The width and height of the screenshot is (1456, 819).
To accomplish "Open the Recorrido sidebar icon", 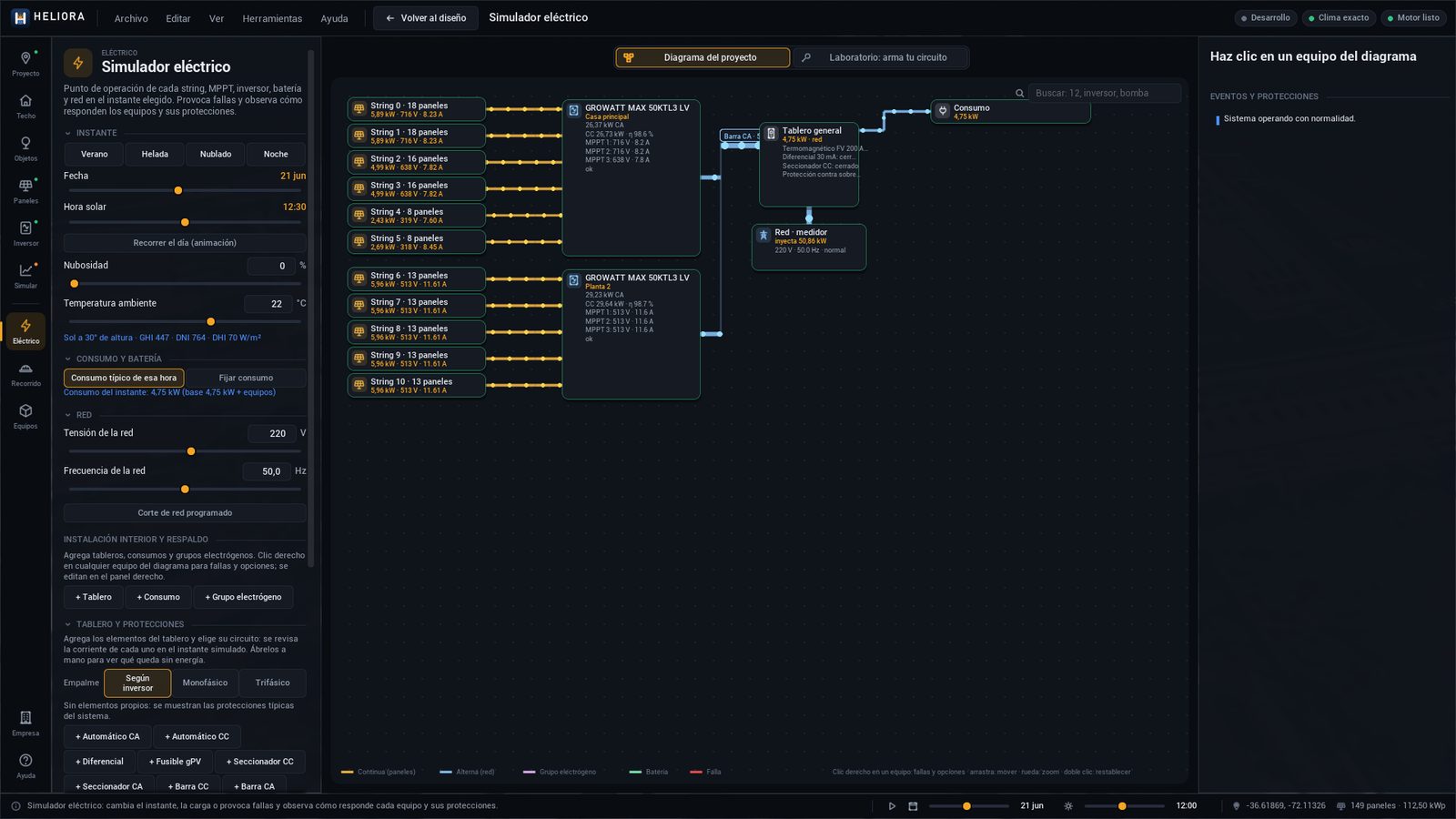I will click(x=25, y=374).
